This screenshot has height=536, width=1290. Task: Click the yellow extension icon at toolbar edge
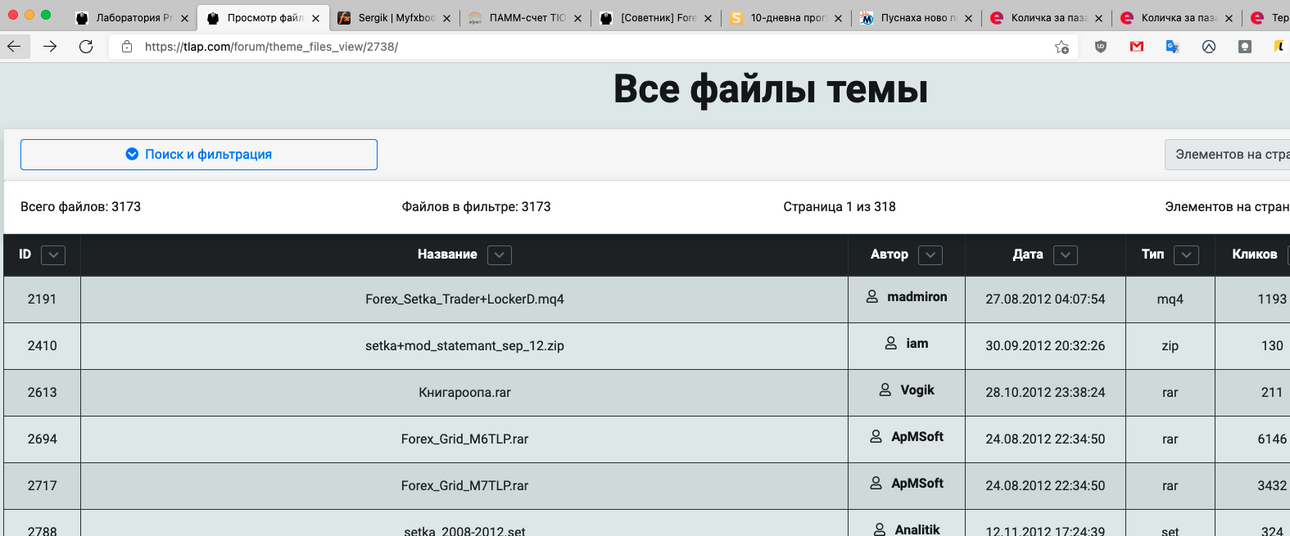click(x=1280, y=47)
